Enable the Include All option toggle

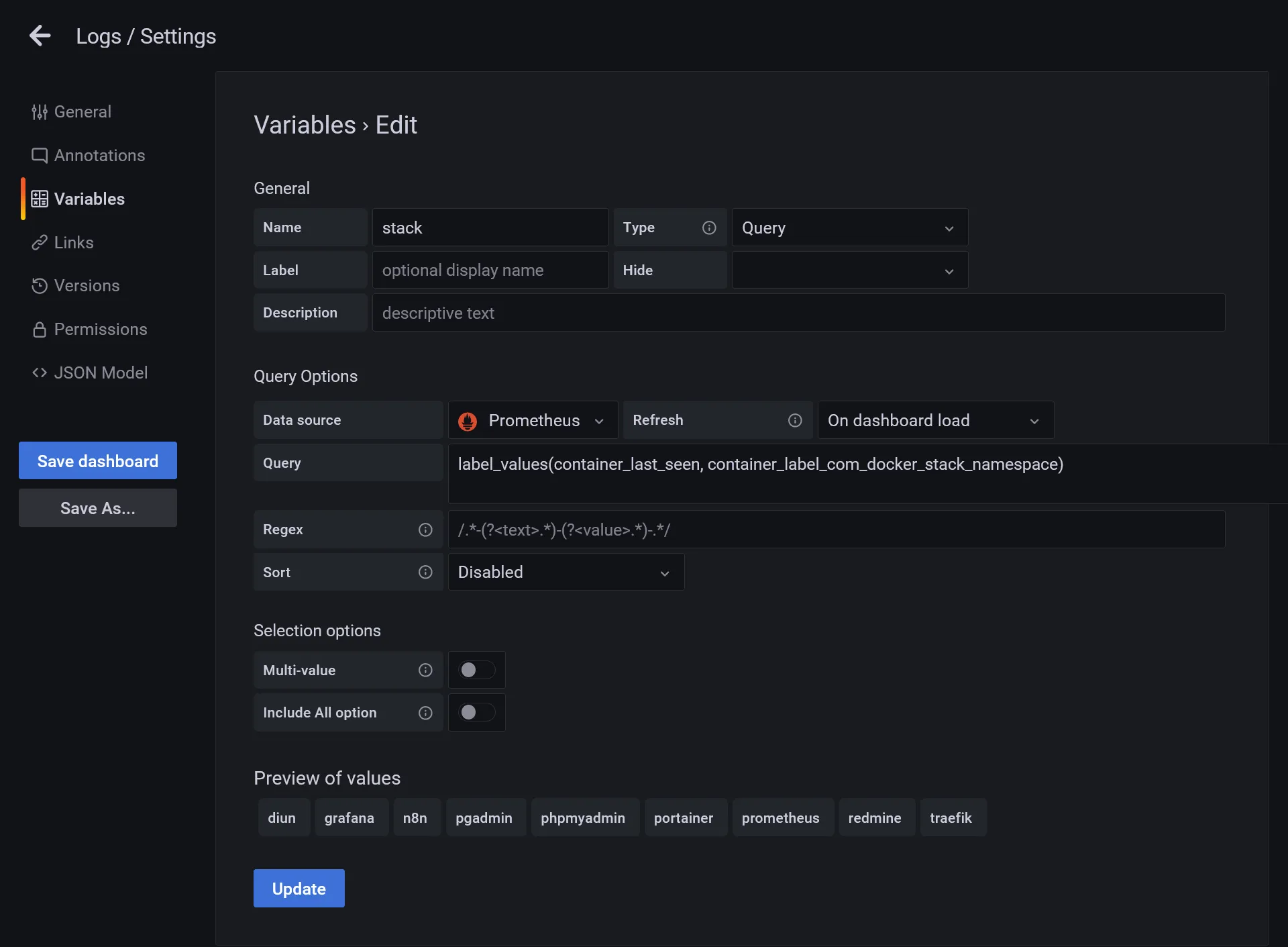[476, 713]
